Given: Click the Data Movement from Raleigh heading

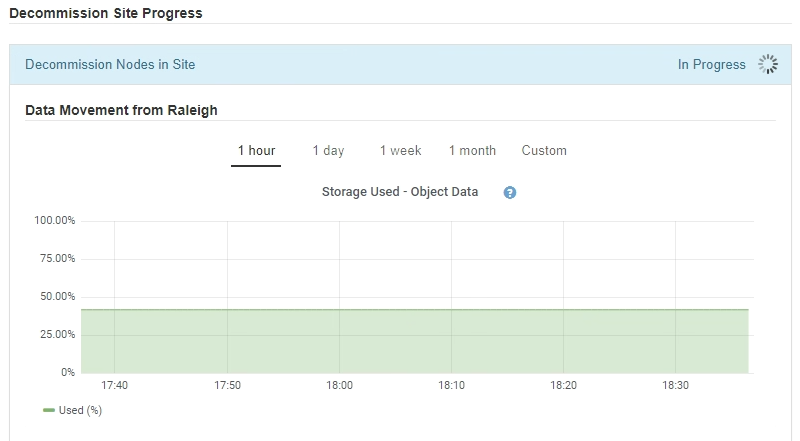Looking at the screenshot, I should point(121,110).
